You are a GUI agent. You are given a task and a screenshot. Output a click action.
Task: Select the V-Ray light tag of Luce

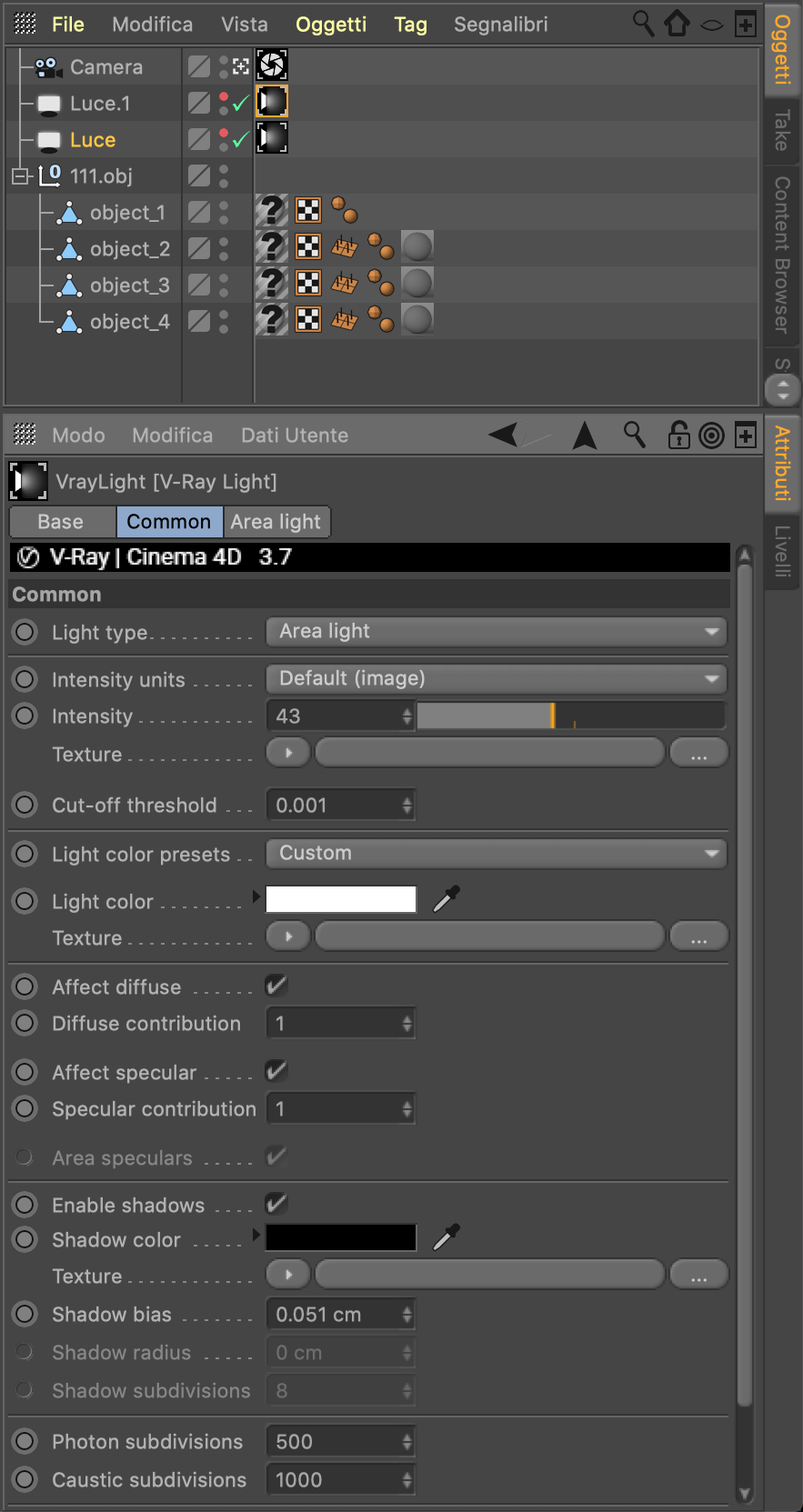click(x=272, y=138)
